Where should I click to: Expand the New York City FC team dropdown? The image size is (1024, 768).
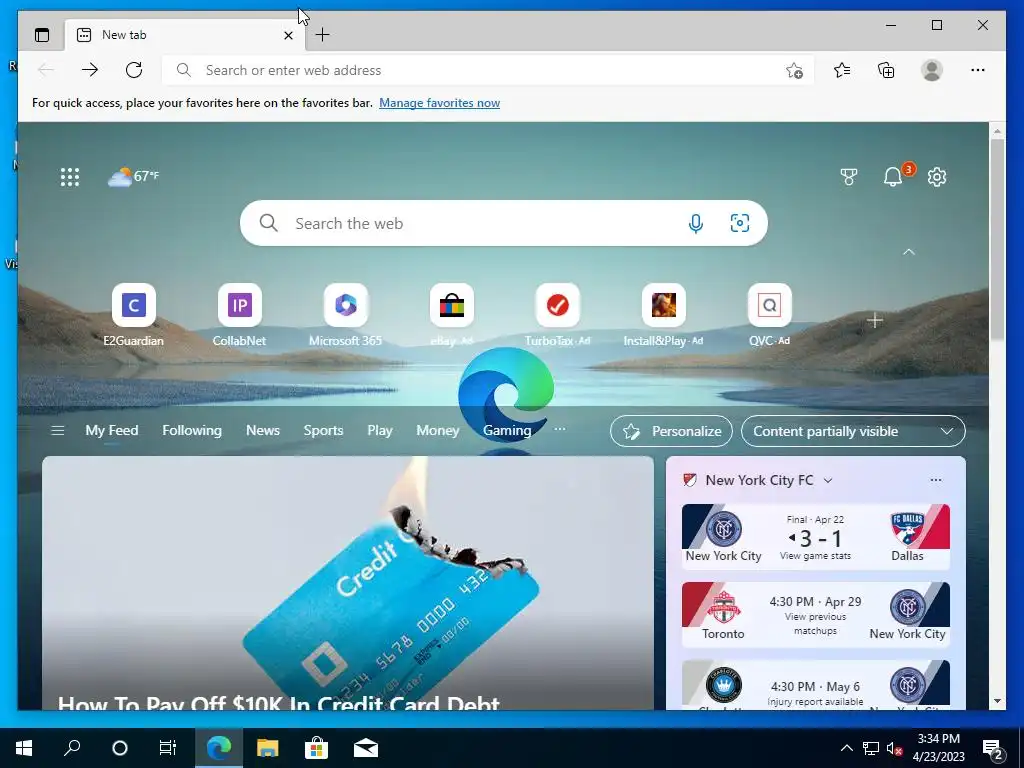pyautogui.click(x=828, y=481)
